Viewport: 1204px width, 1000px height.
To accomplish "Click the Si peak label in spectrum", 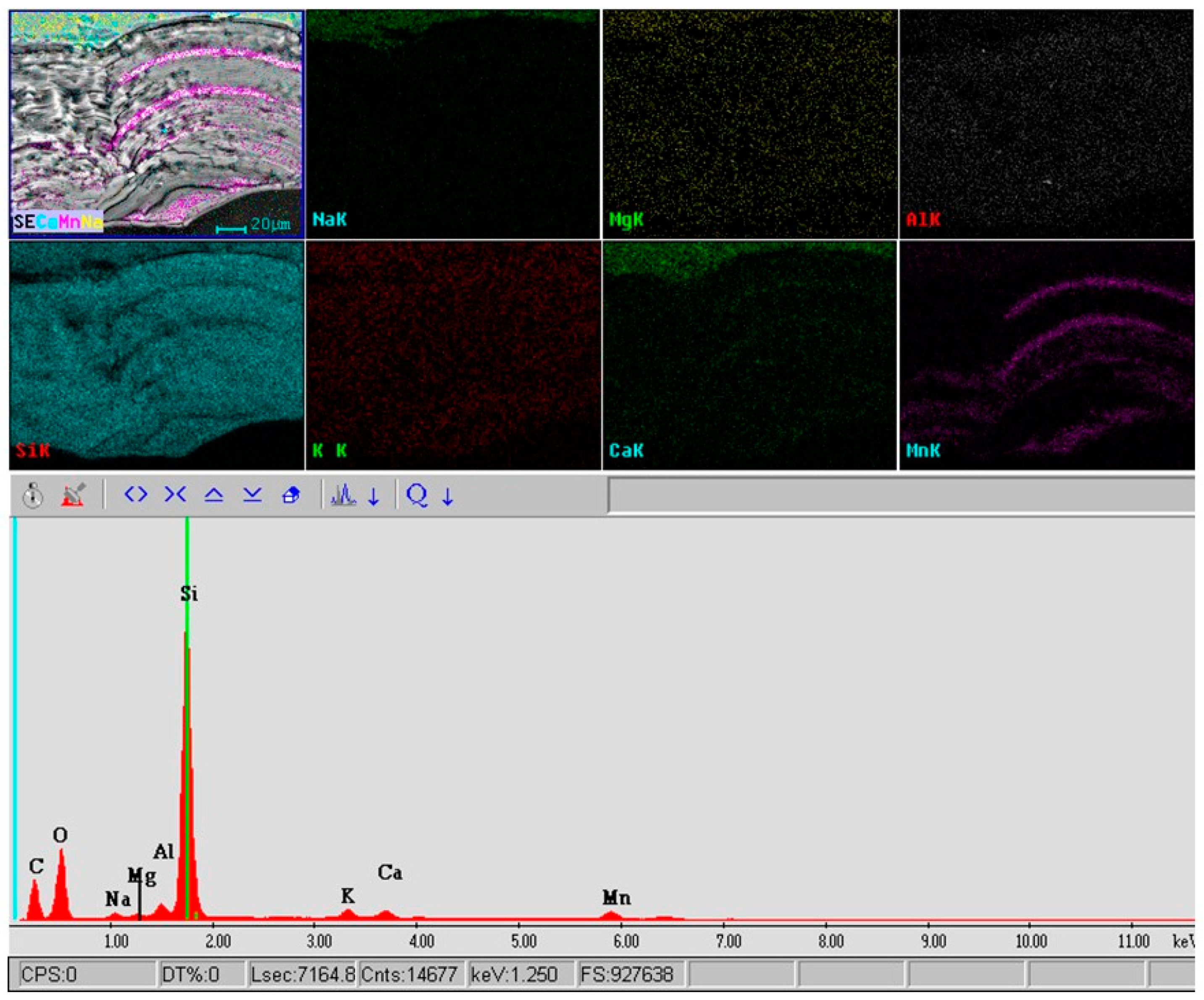I will point(189,594).
